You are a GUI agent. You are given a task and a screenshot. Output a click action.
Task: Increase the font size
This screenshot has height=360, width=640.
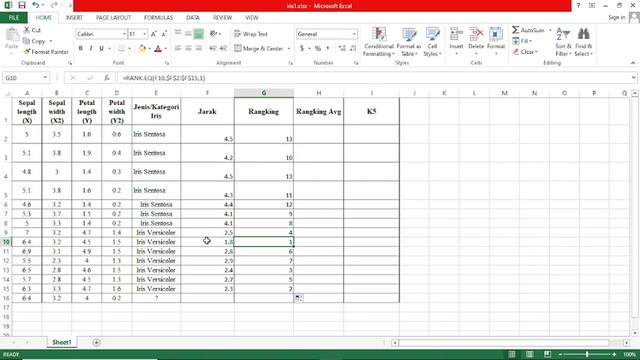click(154, 34)
